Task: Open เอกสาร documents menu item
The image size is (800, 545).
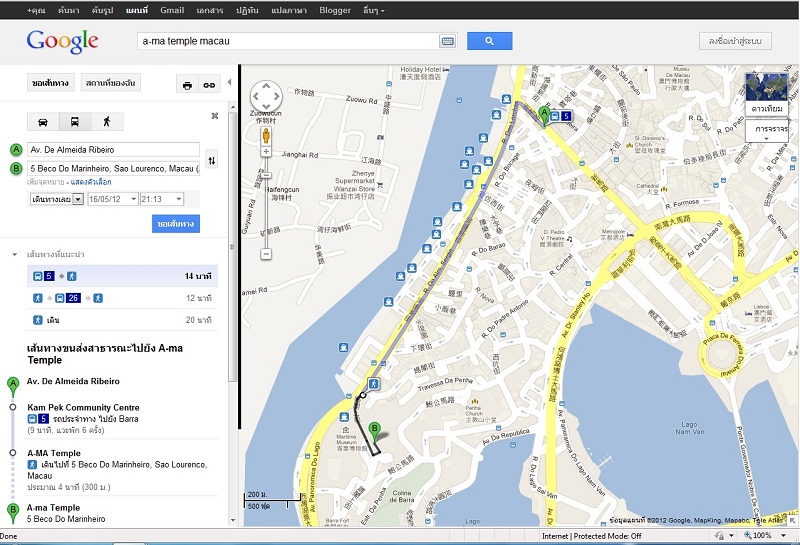Action: pos(210,10)
